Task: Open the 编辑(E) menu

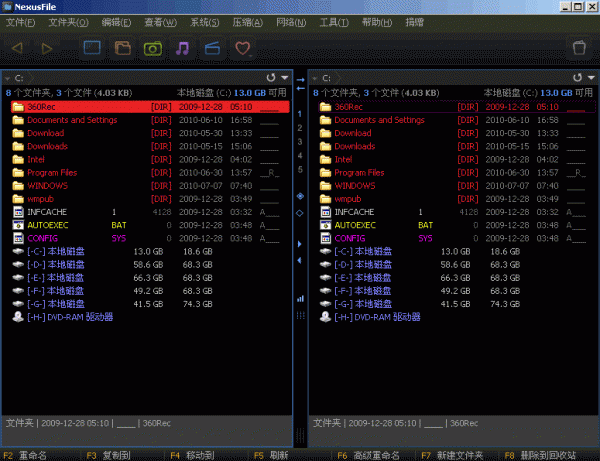Action: pyautogui.click(x=116, y=23)
